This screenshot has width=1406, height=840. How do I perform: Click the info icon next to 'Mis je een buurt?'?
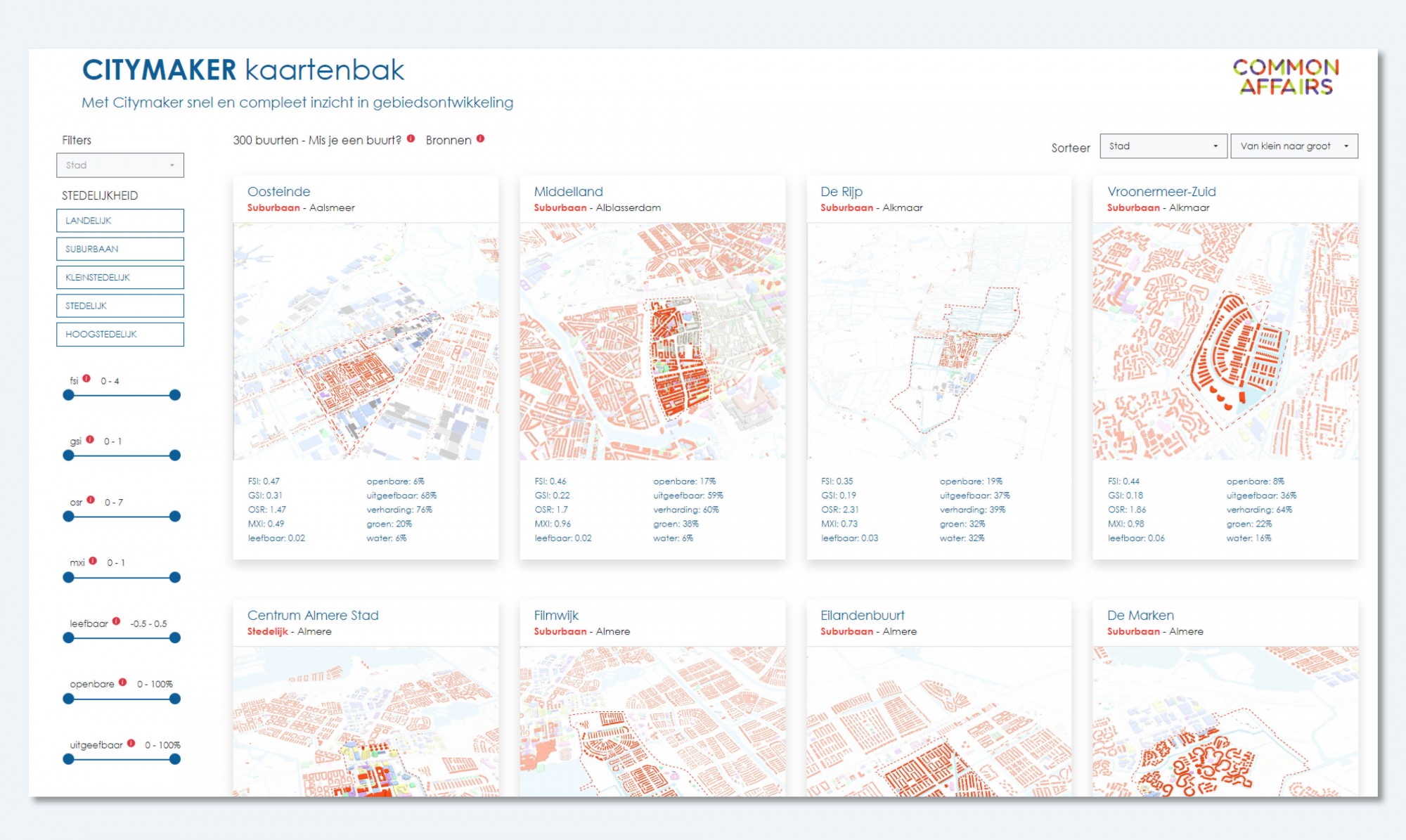(x=411, y=138)
